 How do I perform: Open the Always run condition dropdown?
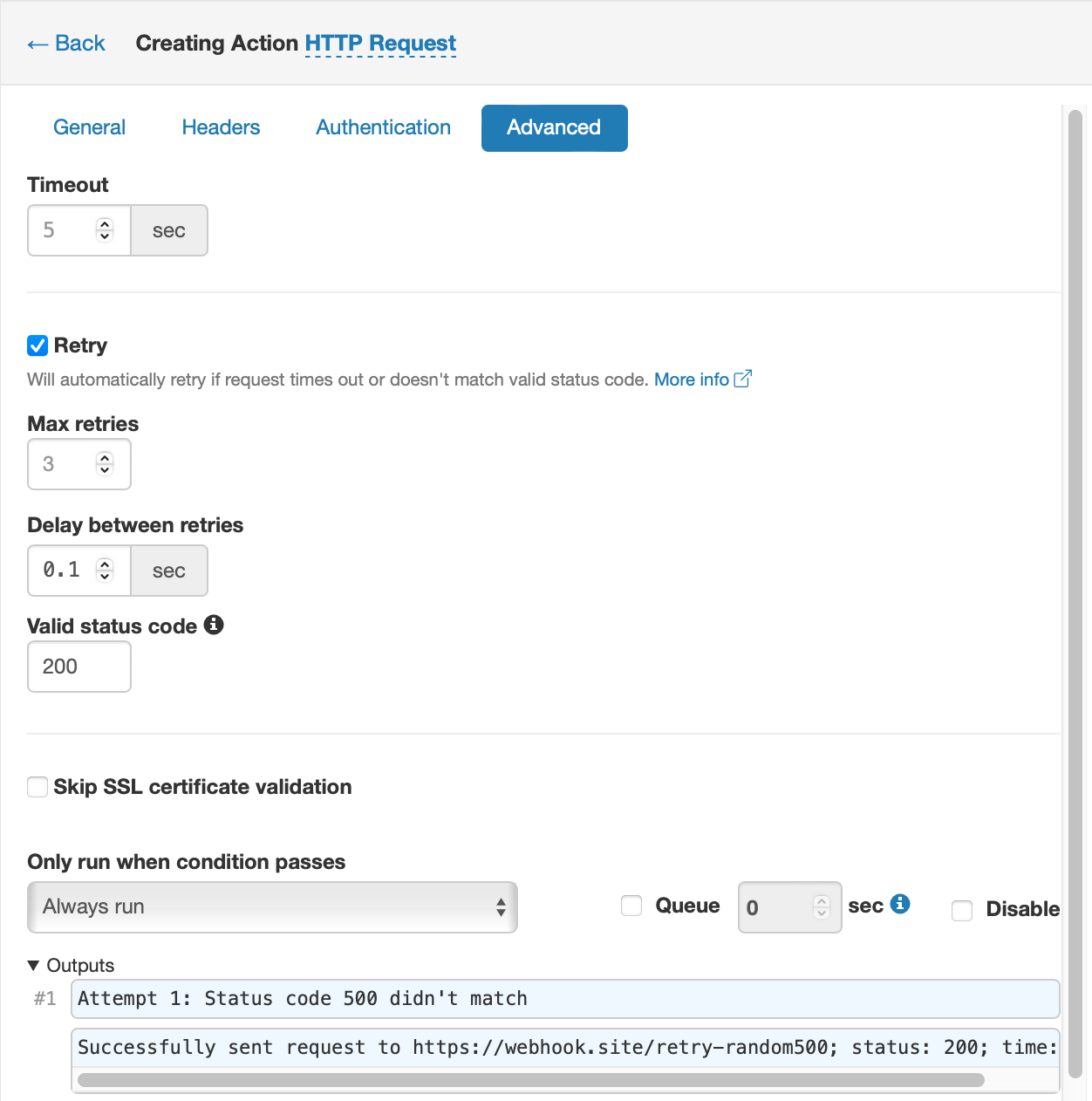pos(273,907)
